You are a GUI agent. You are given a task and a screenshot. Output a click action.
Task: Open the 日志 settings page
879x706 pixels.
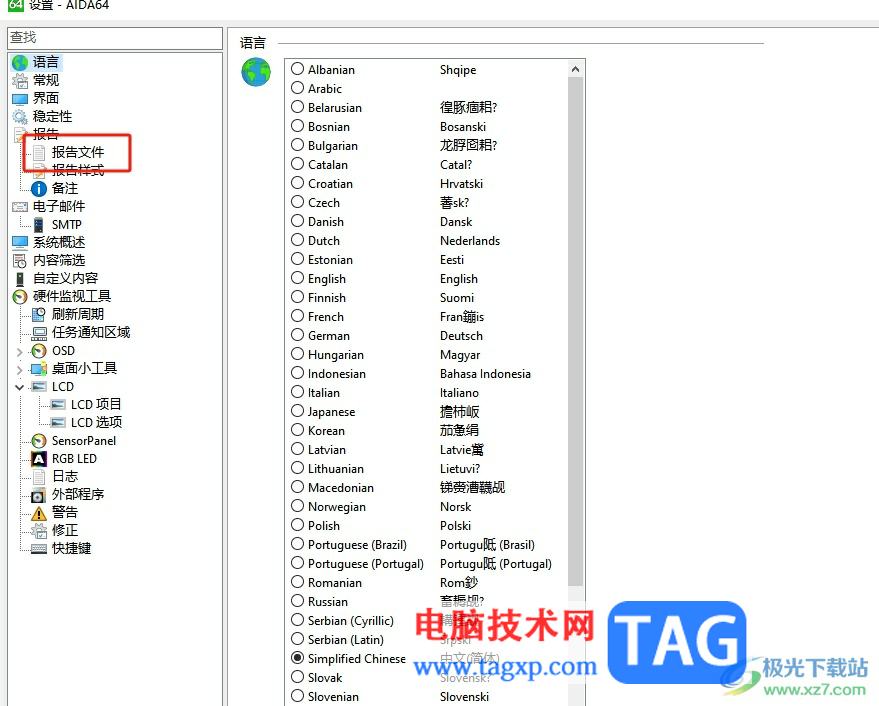pos(65,477)
